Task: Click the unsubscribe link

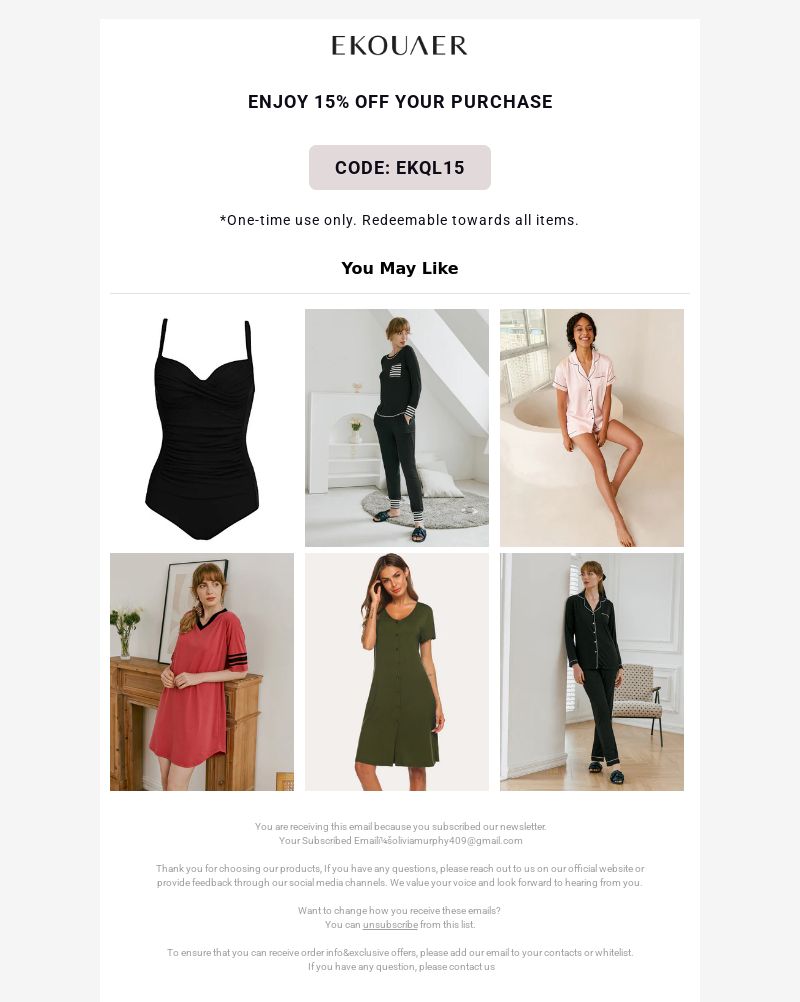Action: (x=390, y=925)
